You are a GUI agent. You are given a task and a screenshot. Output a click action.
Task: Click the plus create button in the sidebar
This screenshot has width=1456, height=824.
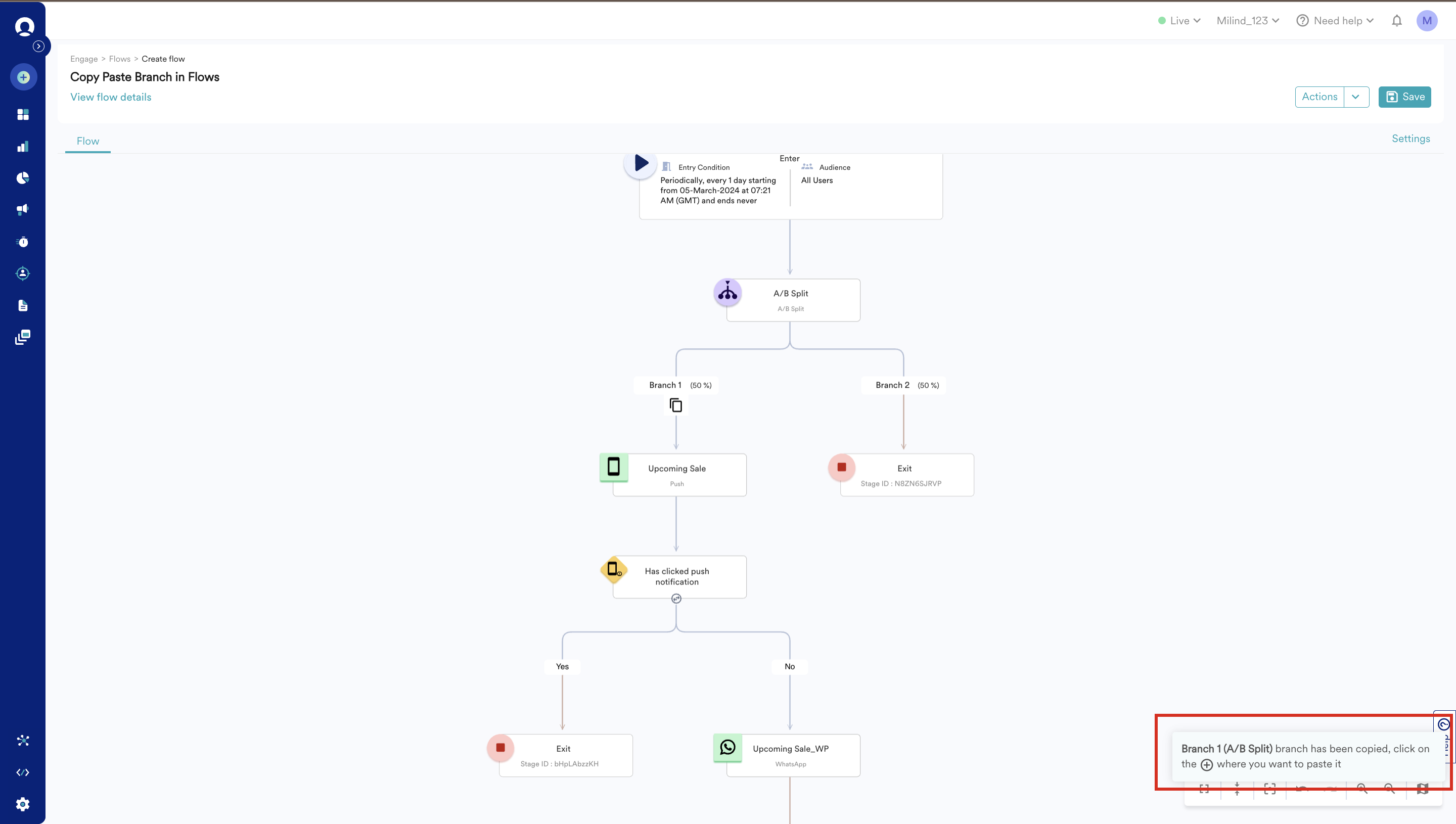click(23, 77)
